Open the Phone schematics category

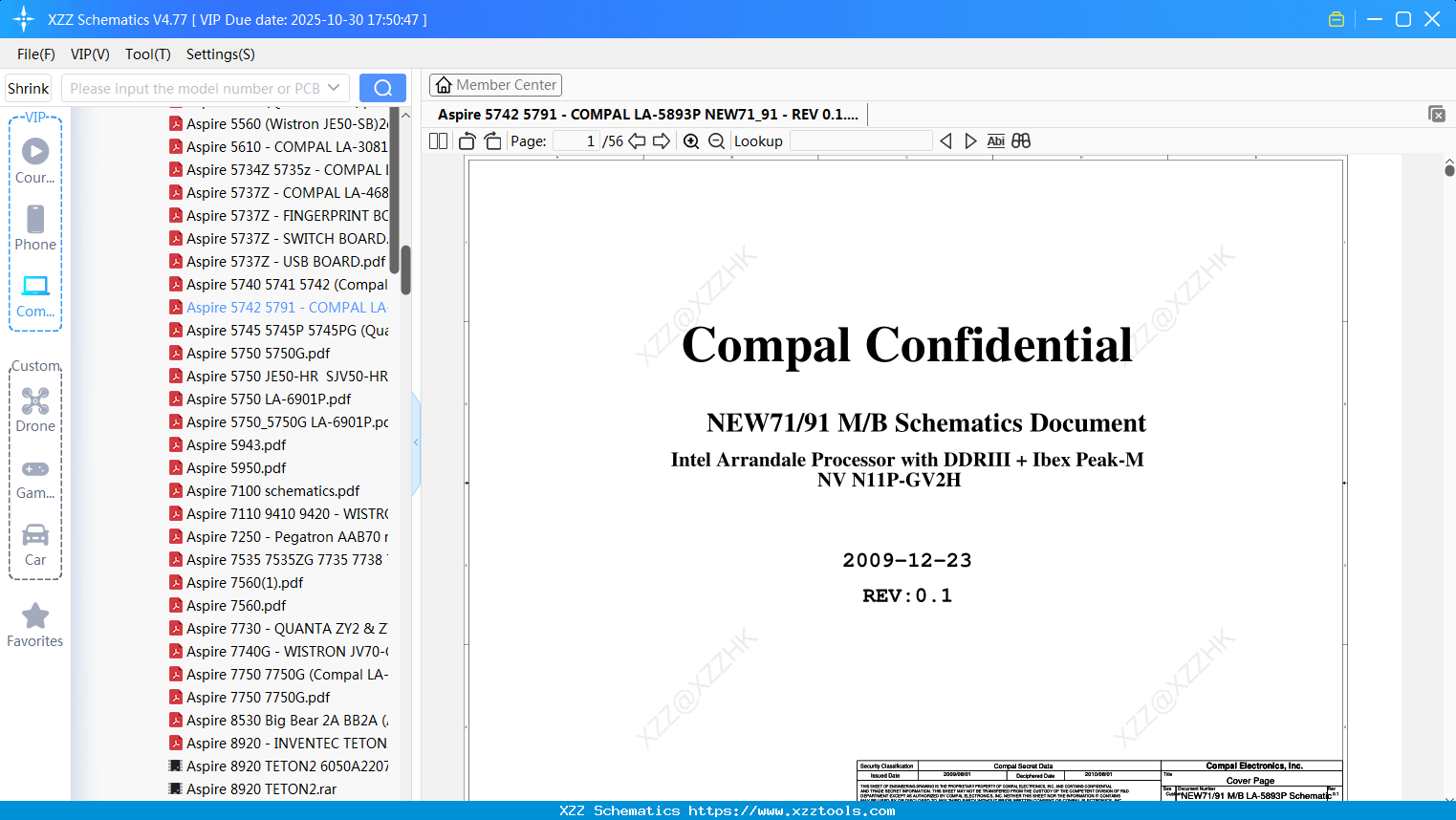[35, 228]
